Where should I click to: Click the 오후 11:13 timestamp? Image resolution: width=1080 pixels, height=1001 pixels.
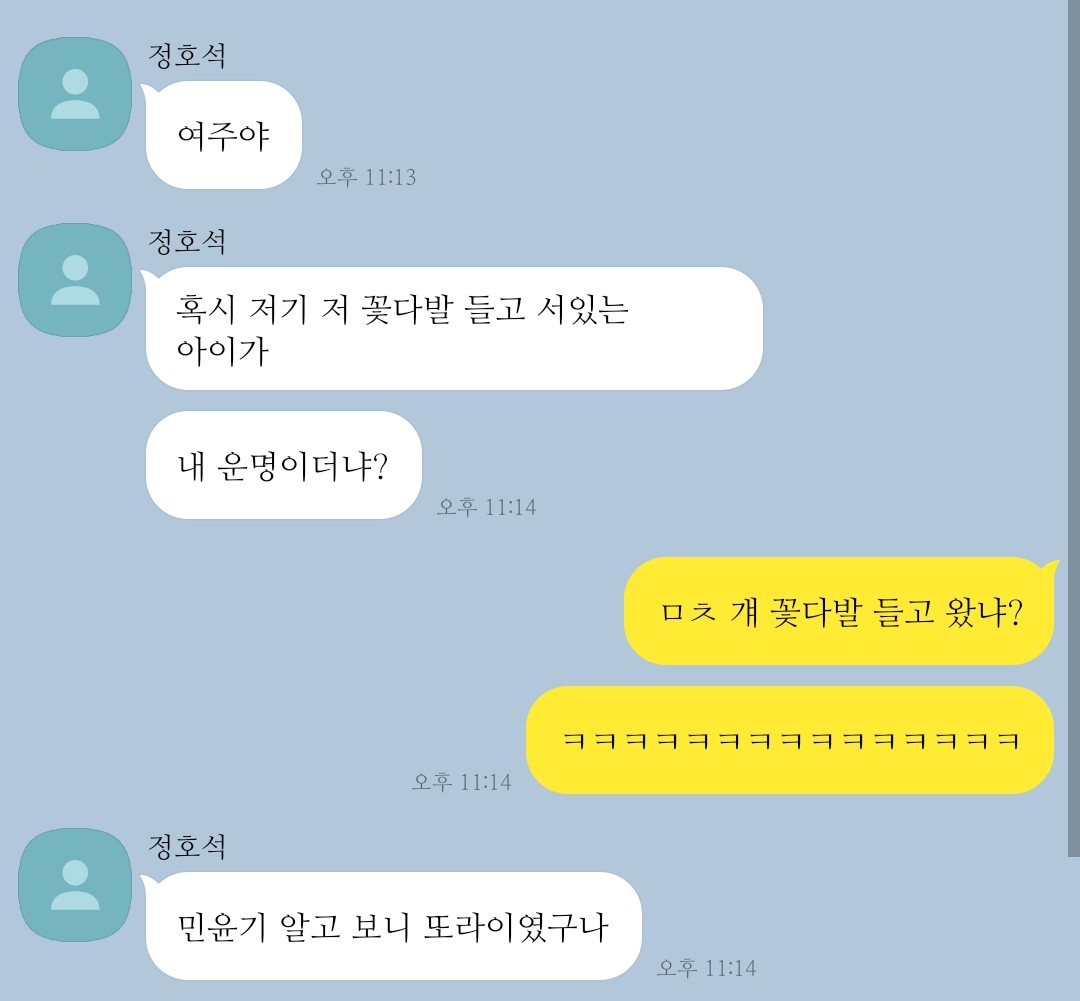366,177
